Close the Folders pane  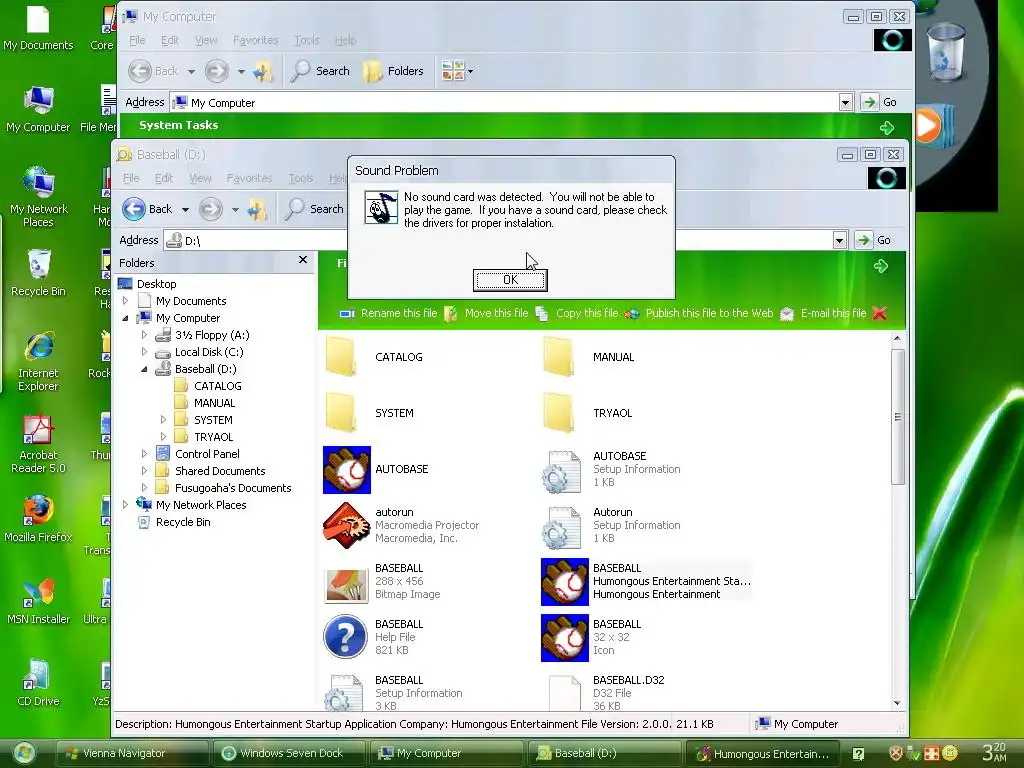point(303,260)
